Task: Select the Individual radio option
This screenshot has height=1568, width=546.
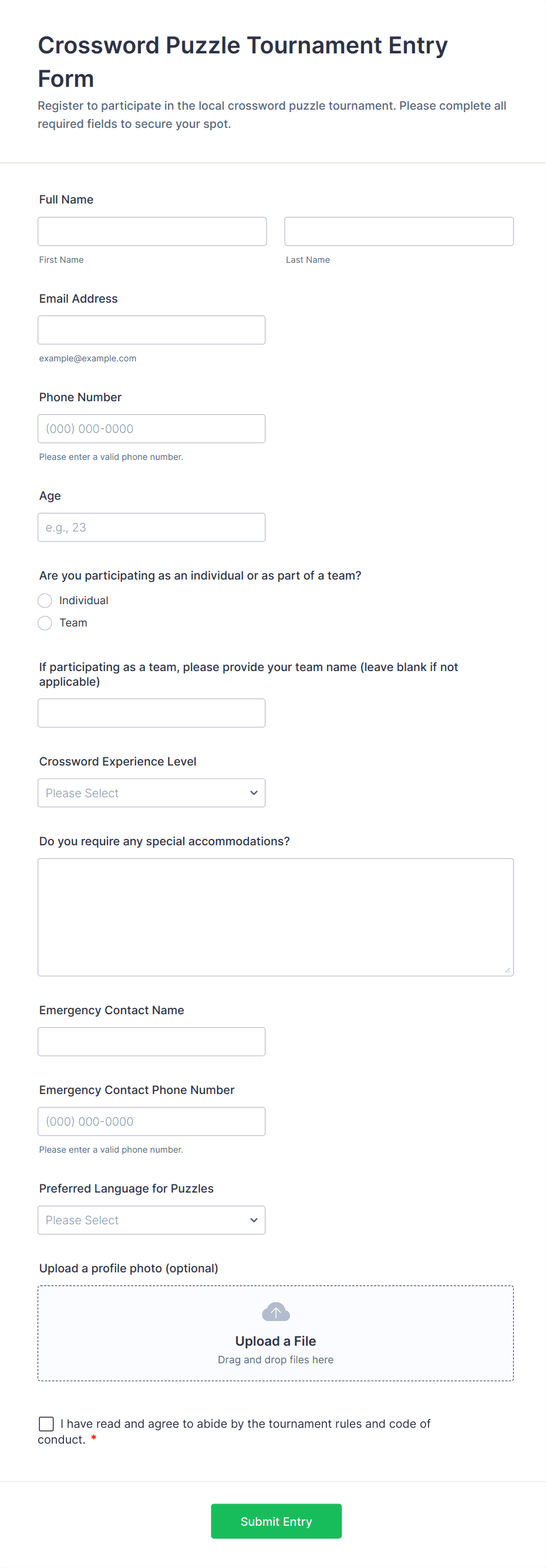Action: coord(45,601)
